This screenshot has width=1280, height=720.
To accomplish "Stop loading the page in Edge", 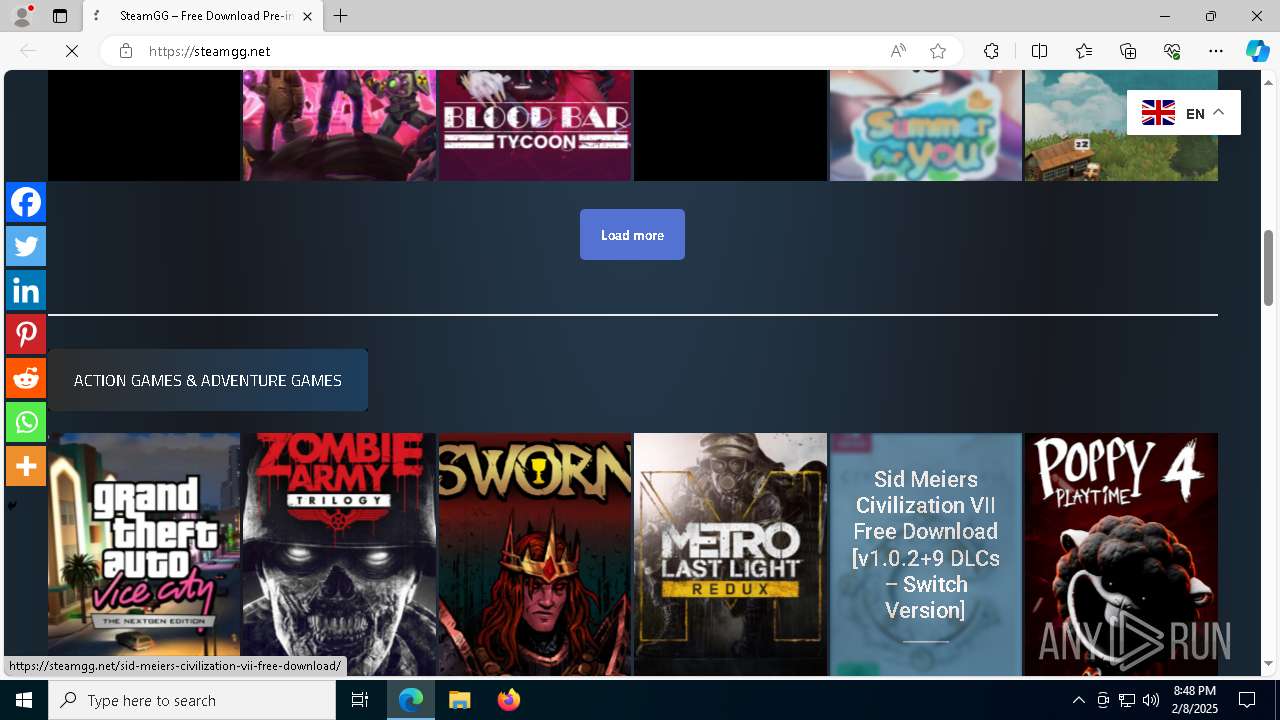I will click(72, 51).
